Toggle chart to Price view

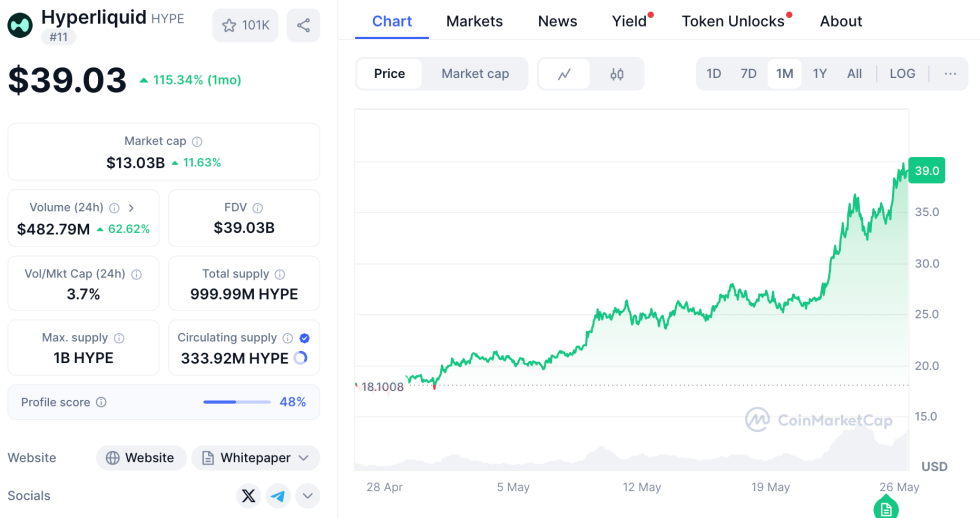click(390, 74)
